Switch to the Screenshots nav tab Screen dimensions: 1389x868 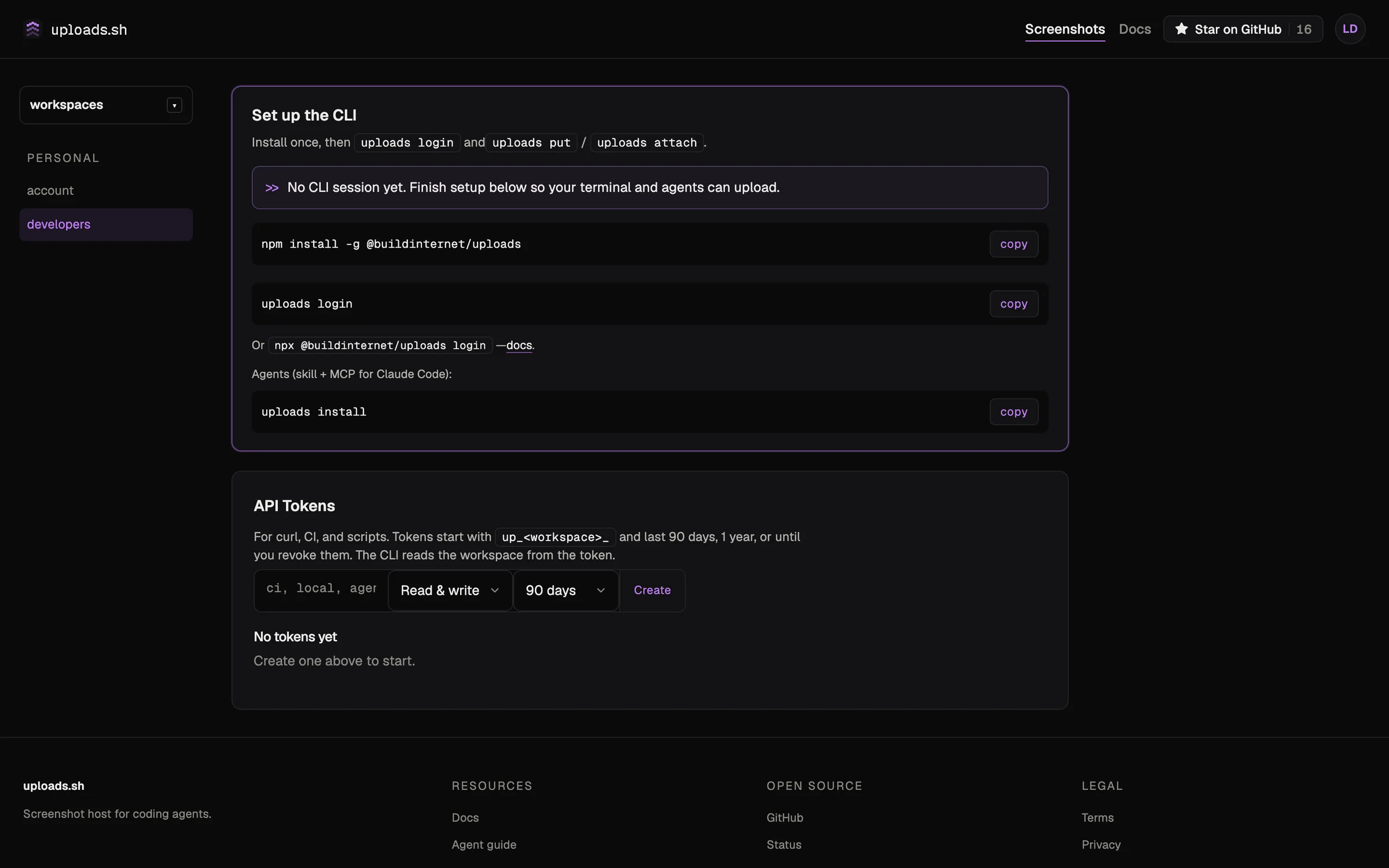point(1065,29)
